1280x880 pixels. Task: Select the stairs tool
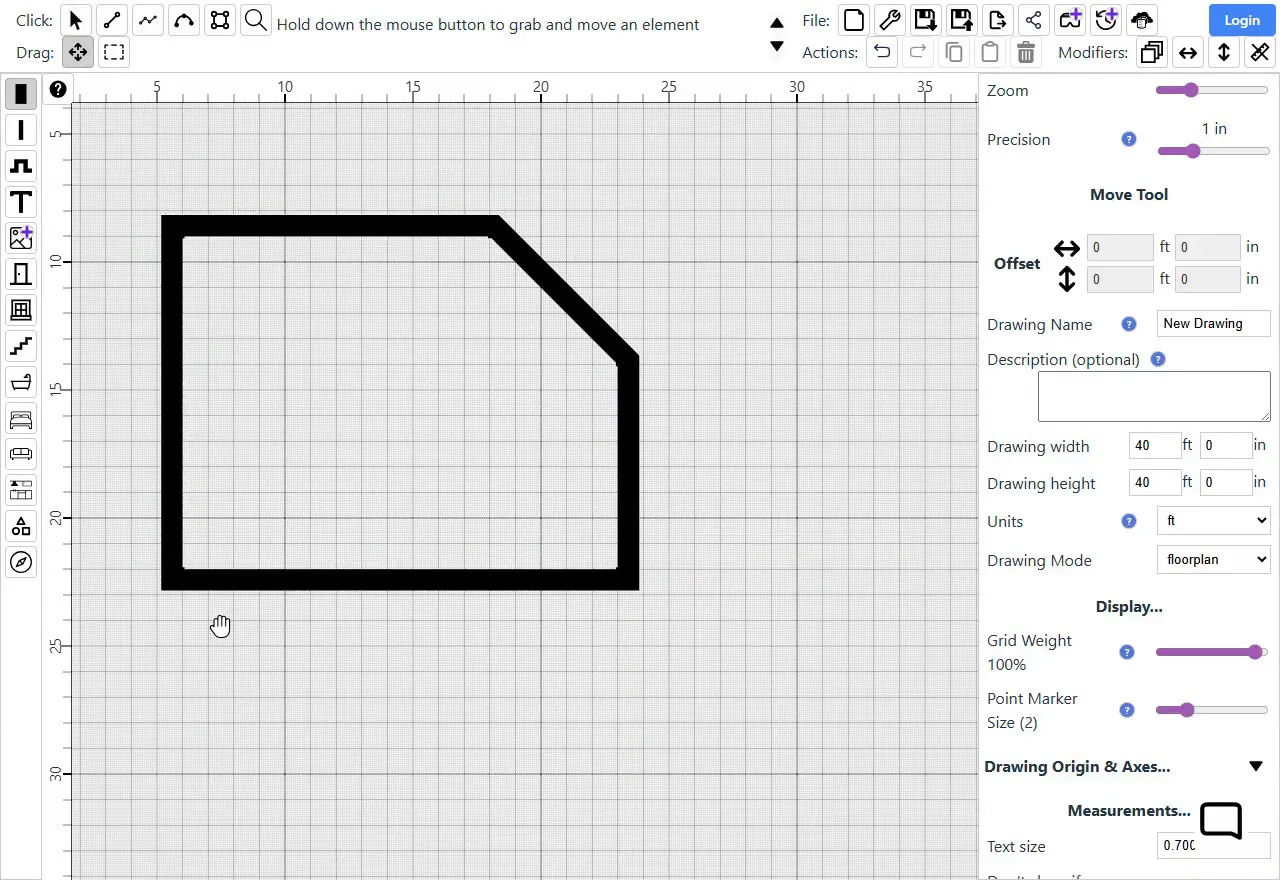tap(21, 346)
